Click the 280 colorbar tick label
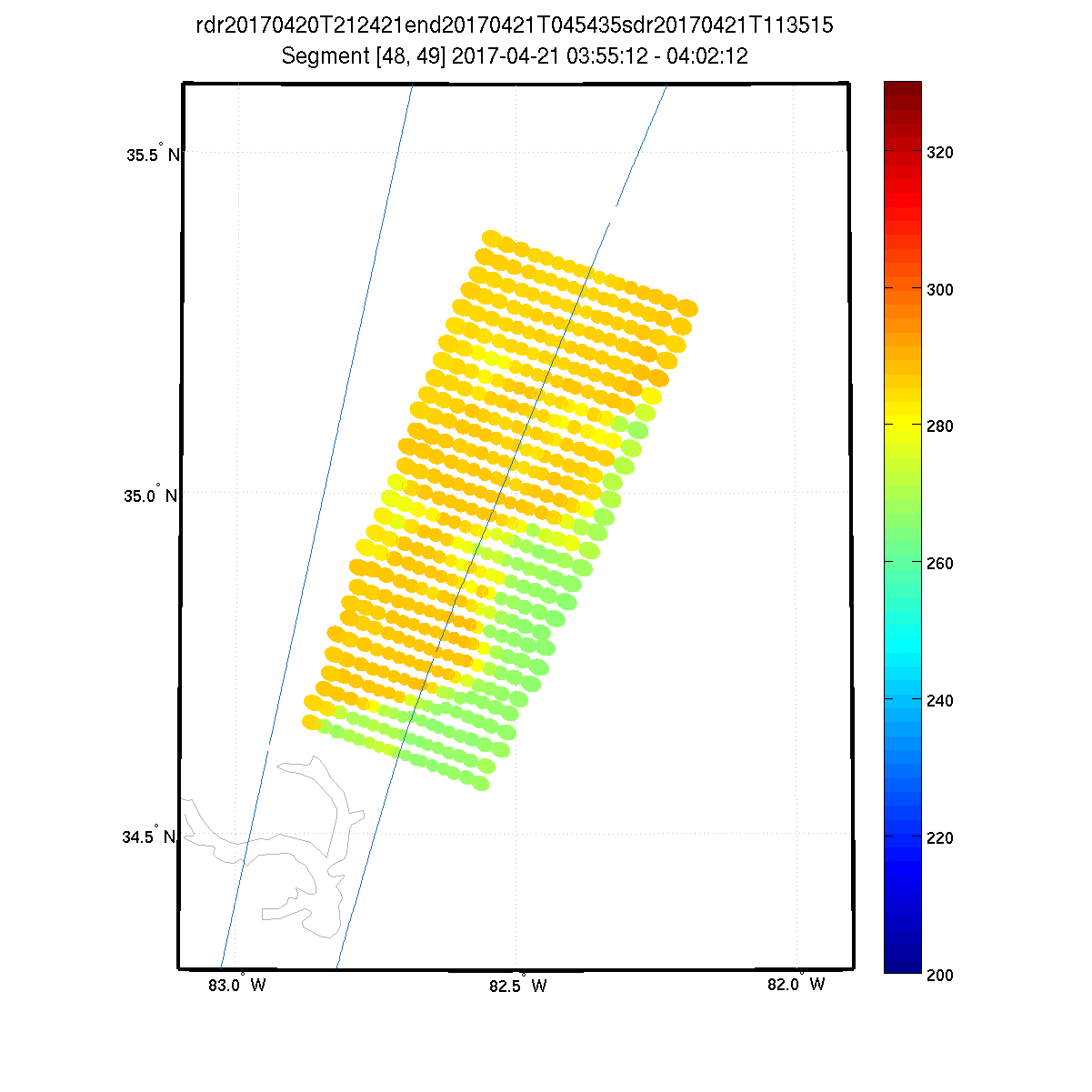 point(940,426)
